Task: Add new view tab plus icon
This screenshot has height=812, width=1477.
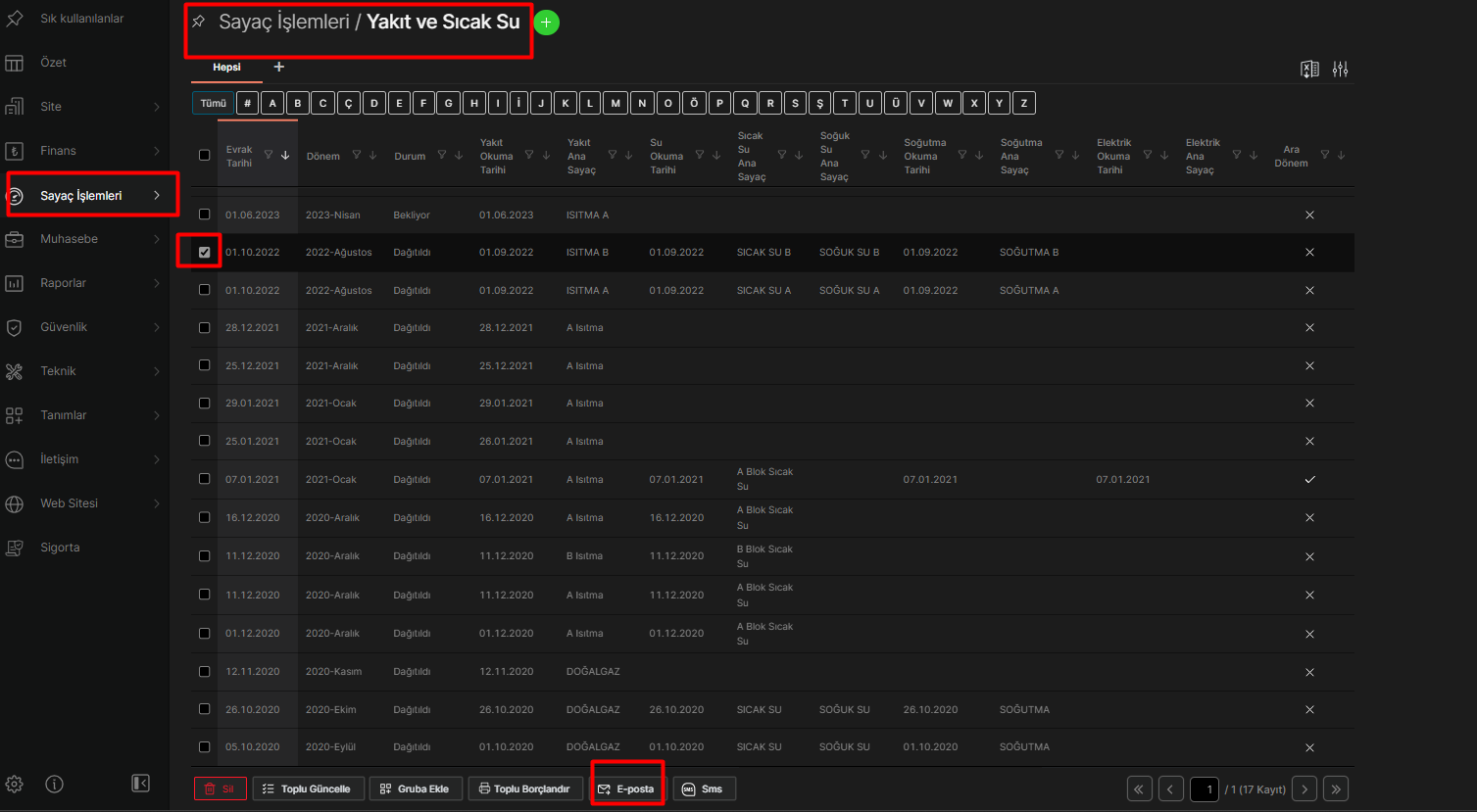Action: [279, 67]
